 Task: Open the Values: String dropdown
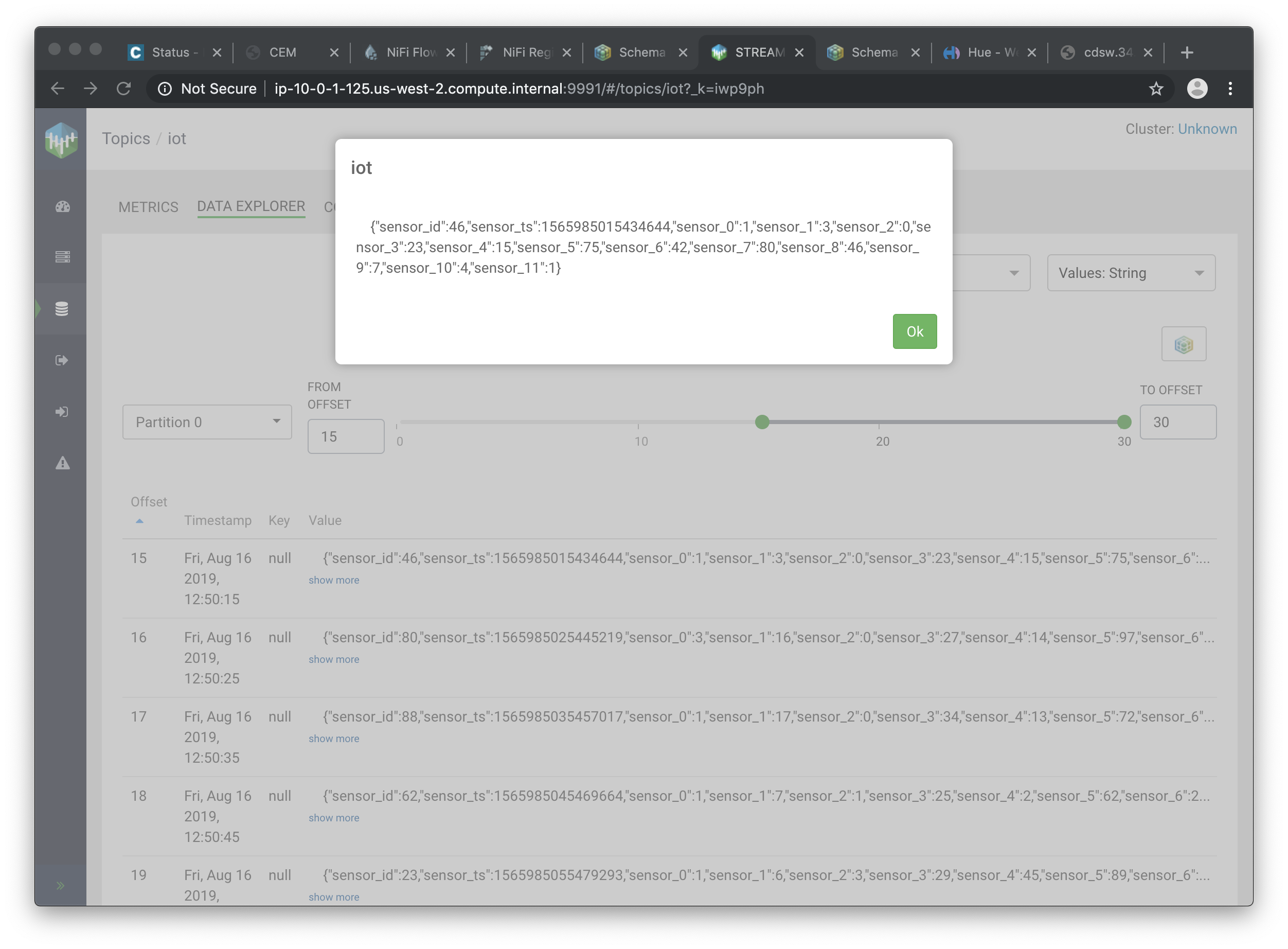coord(1131,273)
